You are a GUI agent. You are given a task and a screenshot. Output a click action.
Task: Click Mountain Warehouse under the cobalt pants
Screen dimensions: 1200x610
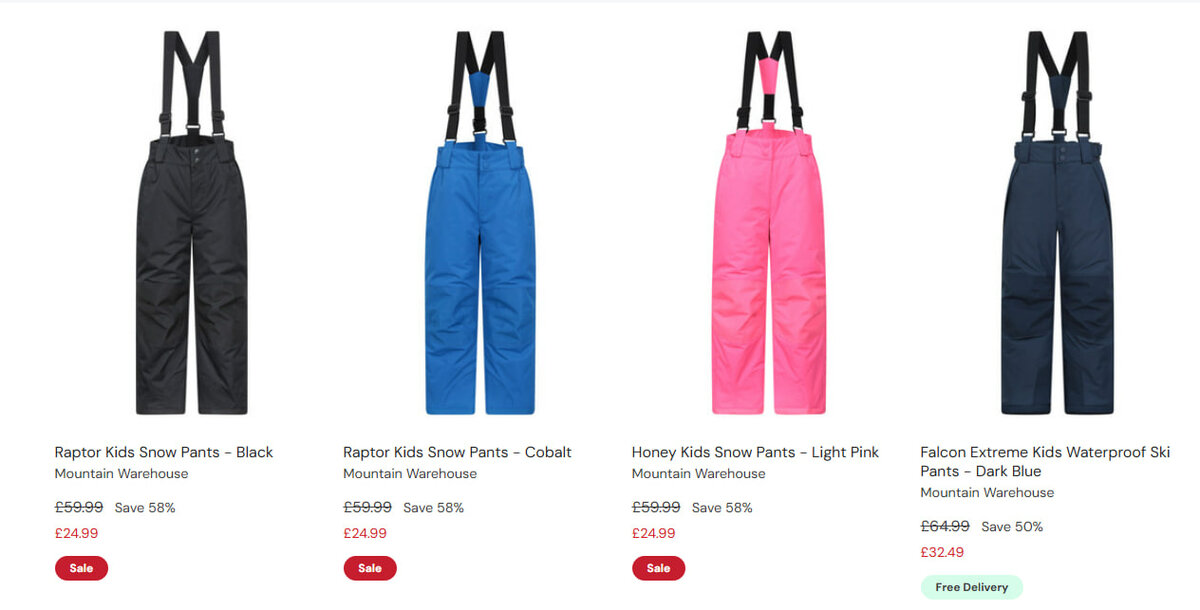tap(410, 474)
